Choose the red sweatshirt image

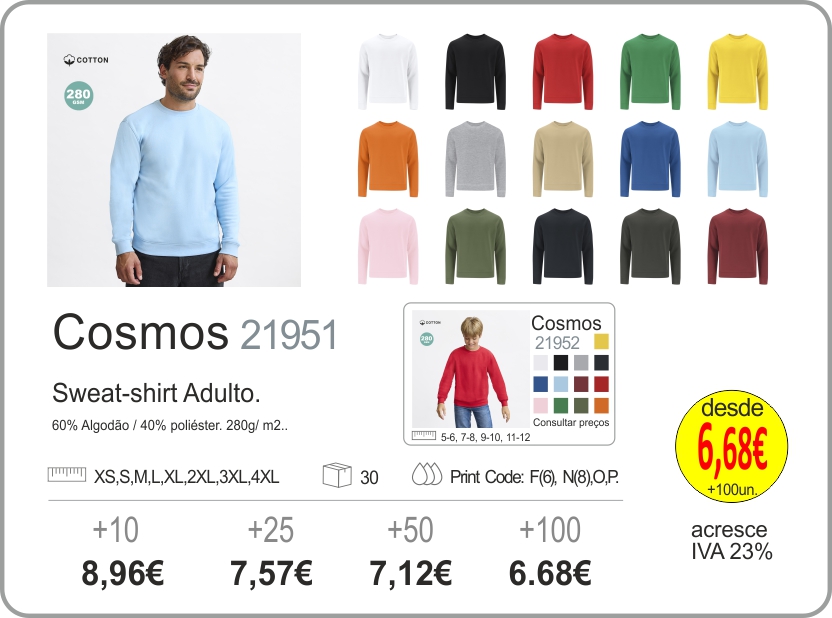(x=563, y=72)
